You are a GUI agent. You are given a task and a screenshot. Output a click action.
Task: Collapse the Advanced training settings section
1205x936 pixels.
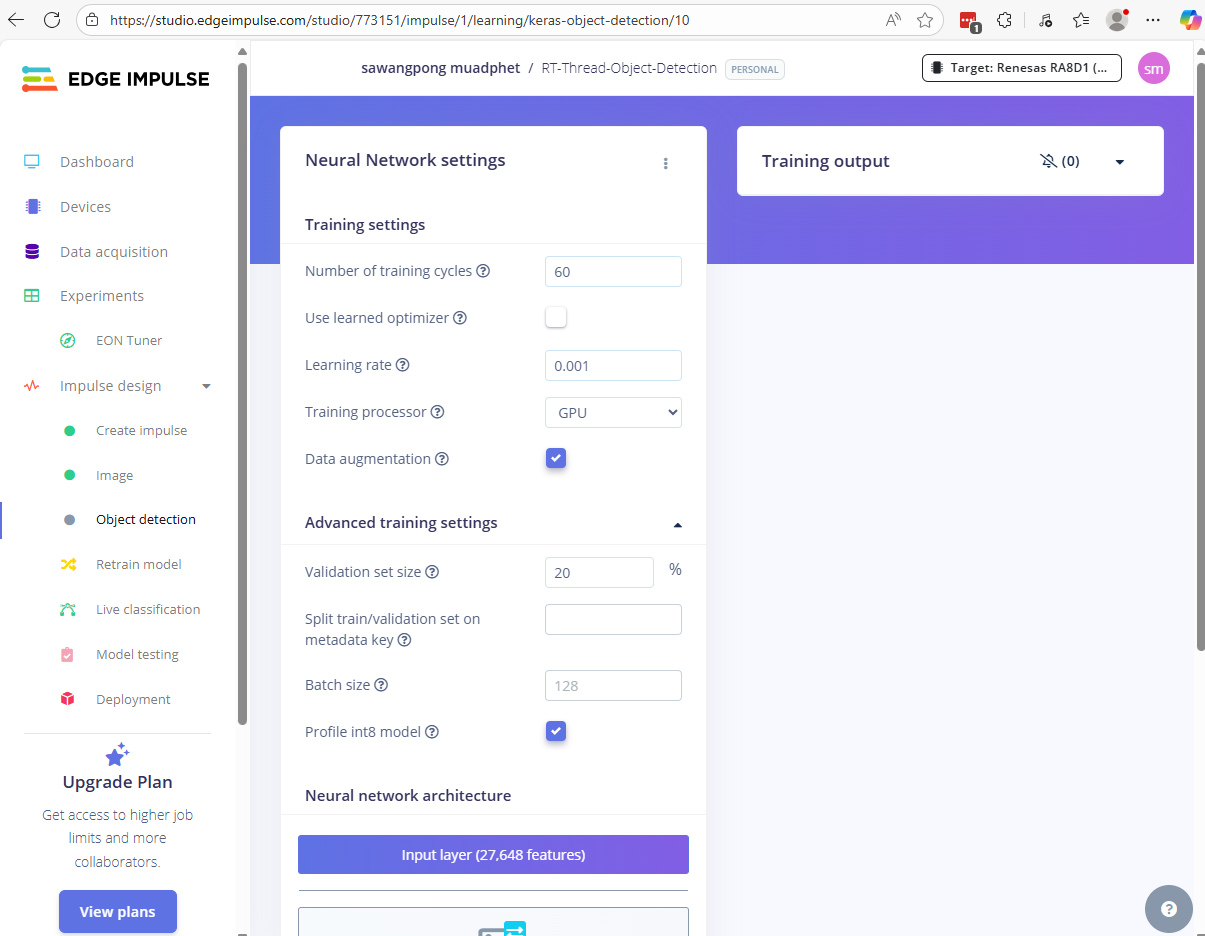677,524
